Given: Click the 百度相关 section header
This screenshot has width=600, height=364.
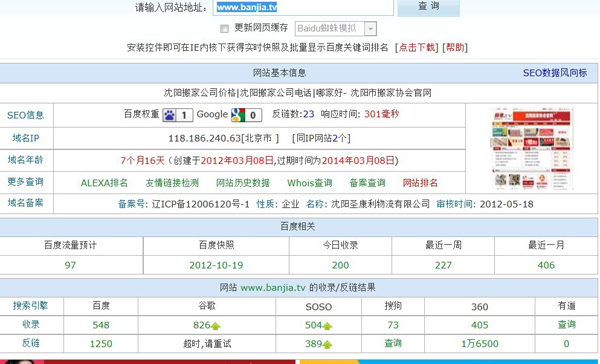Looking at the screenshot, I should (x=298, y=227).
